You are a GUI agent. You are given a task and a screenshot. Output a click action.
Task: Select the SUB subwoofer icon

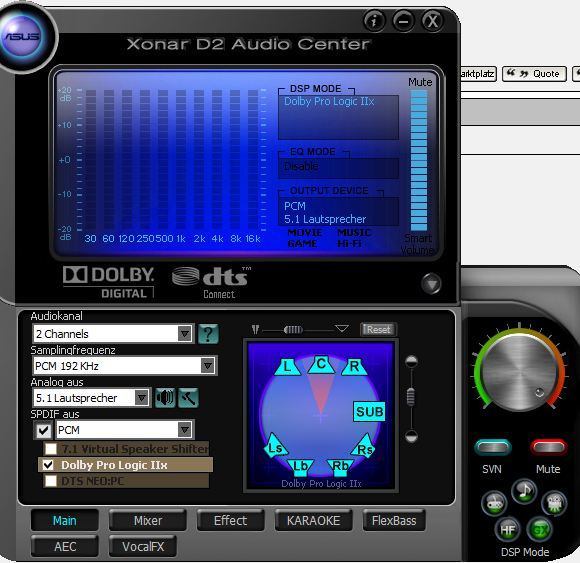[369, 411]
